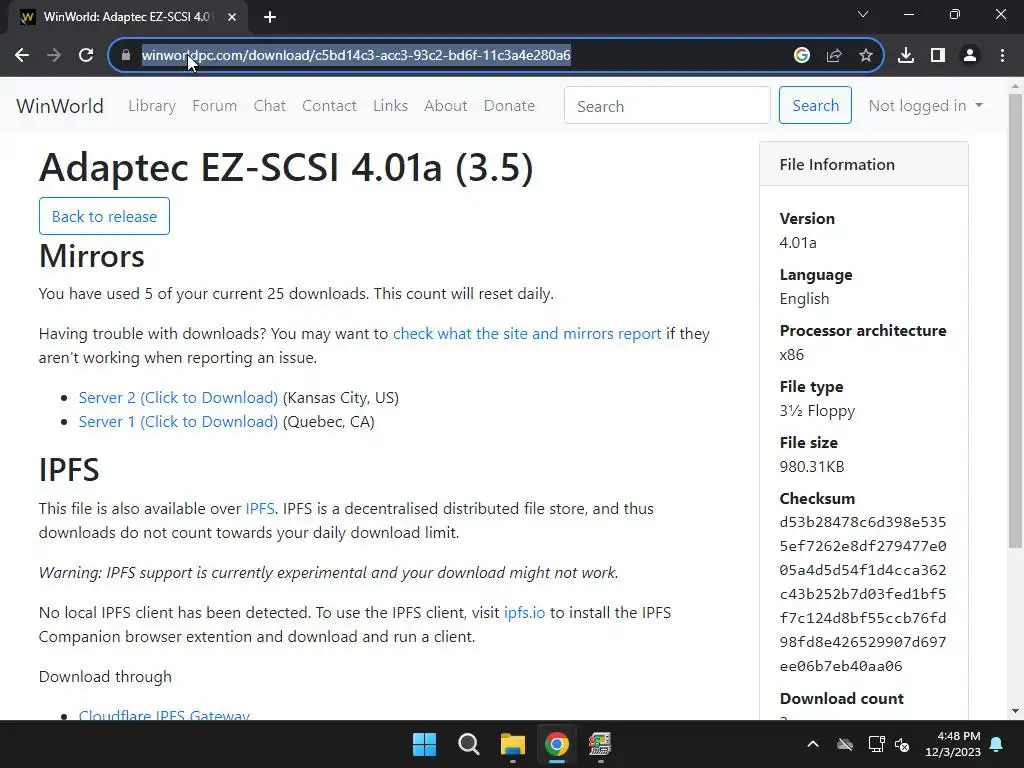Click the OneDrive cloud tray icon

(845, 744)
